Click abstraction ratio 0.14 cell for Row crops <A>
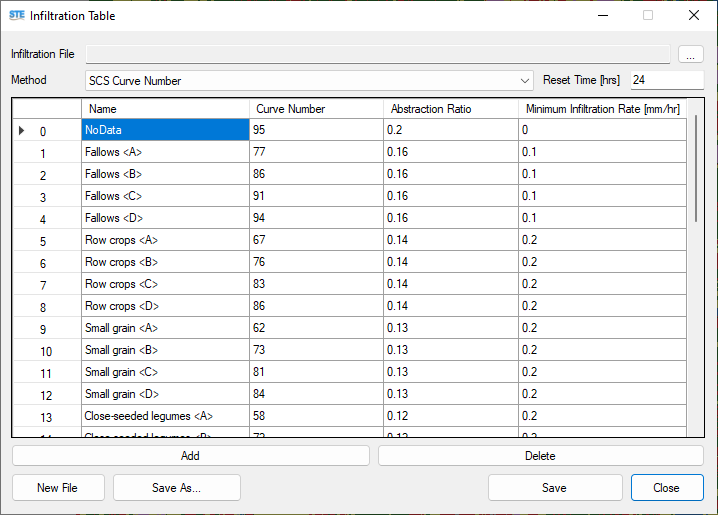 click(451, 239)
